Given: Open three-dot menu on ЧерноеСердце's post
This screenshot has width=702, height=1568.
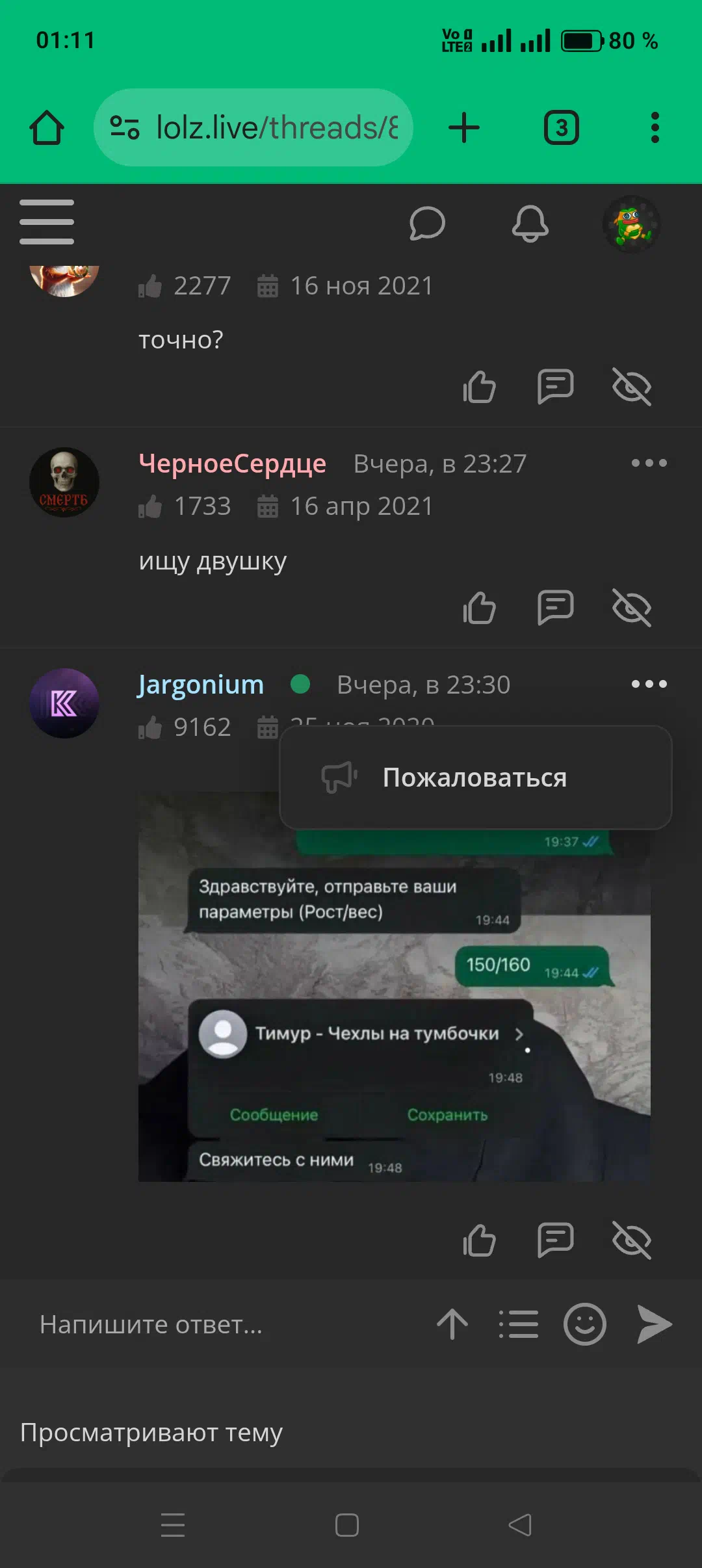Looking at the screenshot, I should pyautogui.click(x=649, y=463).
